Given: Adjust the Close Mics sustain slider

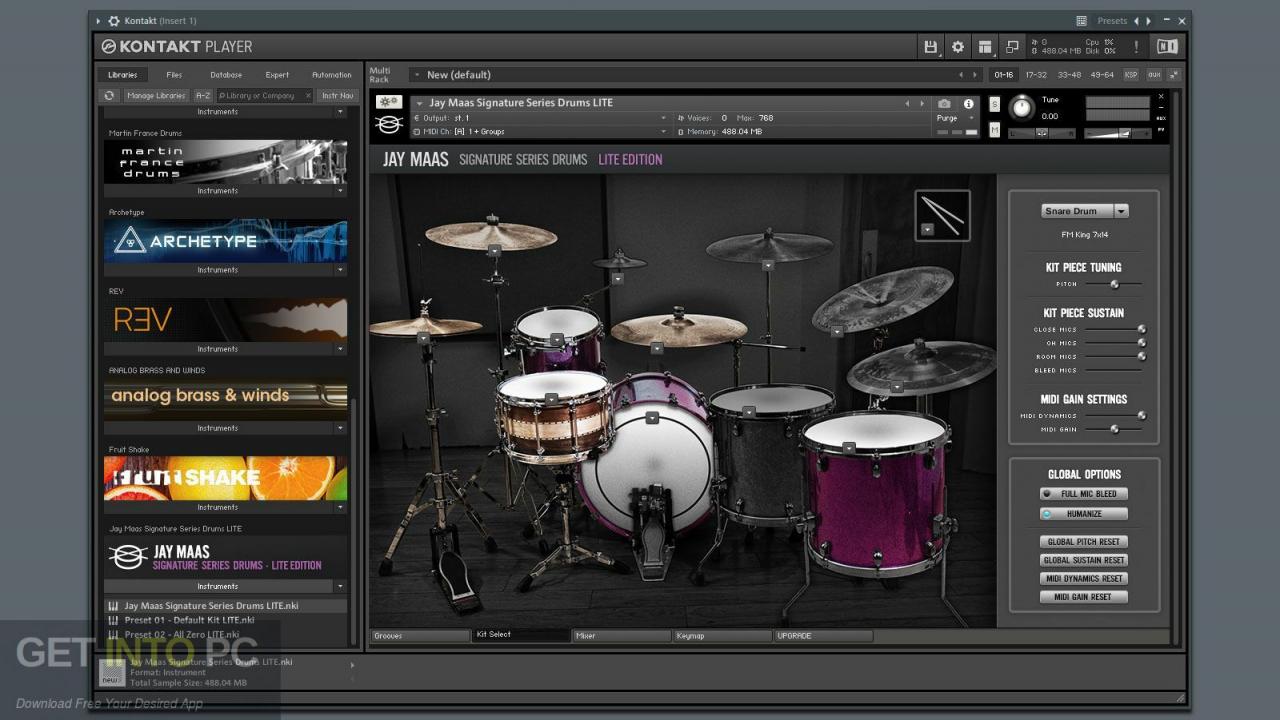Looking at the screenshot, I should (1114, 329).
